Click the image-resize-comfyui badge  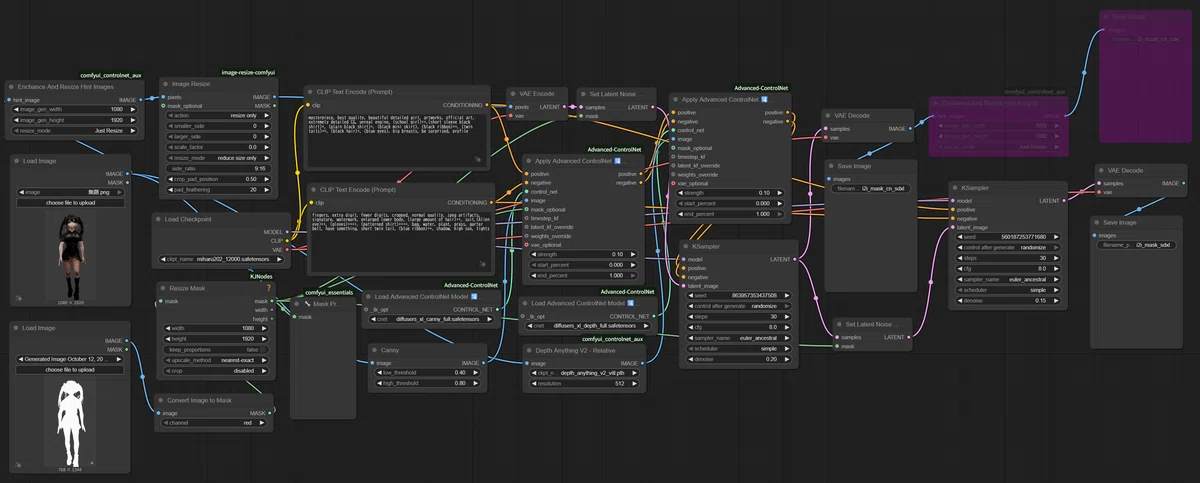(x=247, y=72)
